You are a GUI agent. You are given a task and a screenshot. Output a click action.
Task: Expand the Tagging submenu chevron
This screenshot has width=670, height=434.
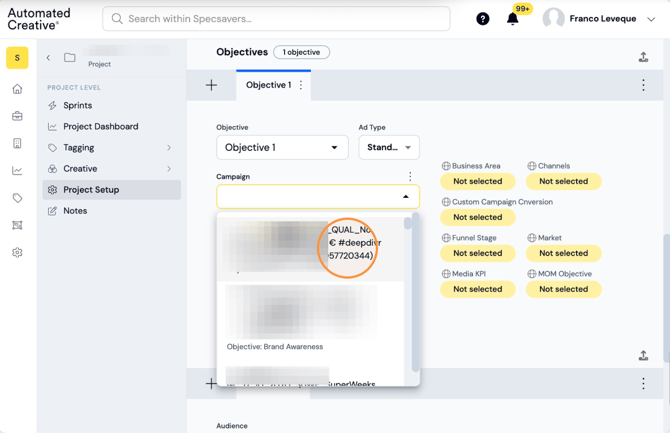[169, 147]
